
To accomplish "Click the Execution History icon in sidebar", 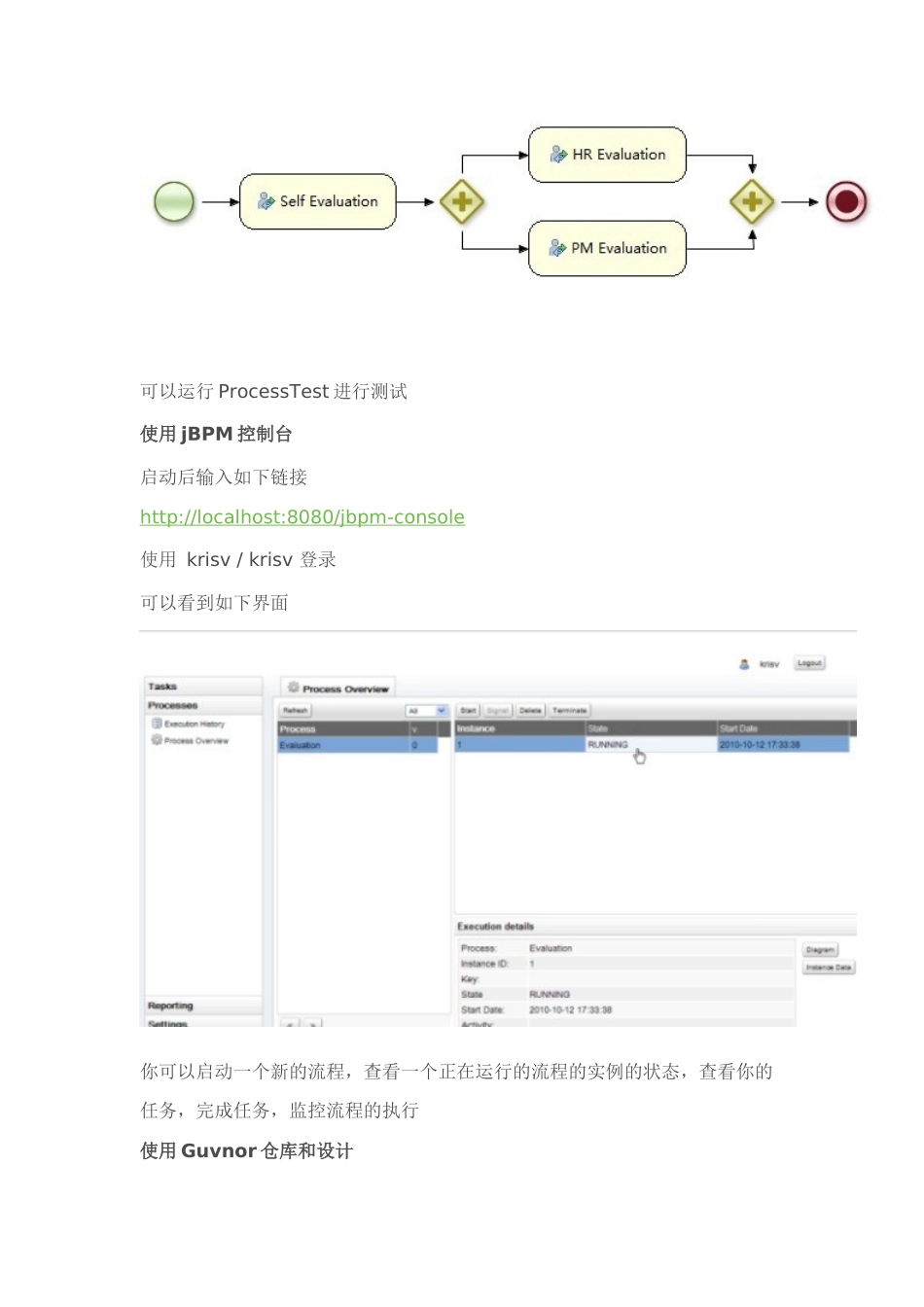I will pyautogui.click(x=157, y=724).
